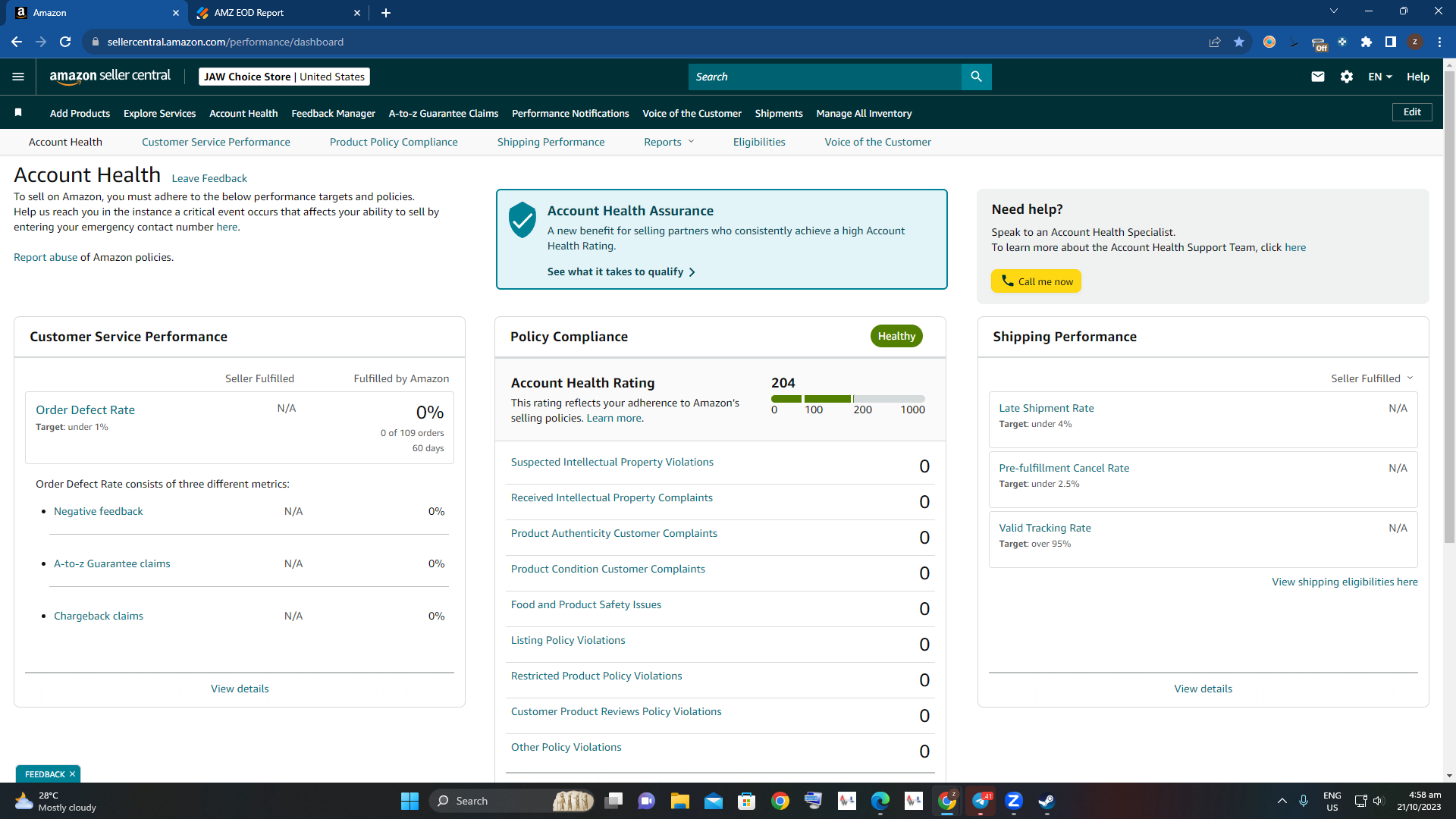Expand the EN language dropdown

pos(1380,77)
